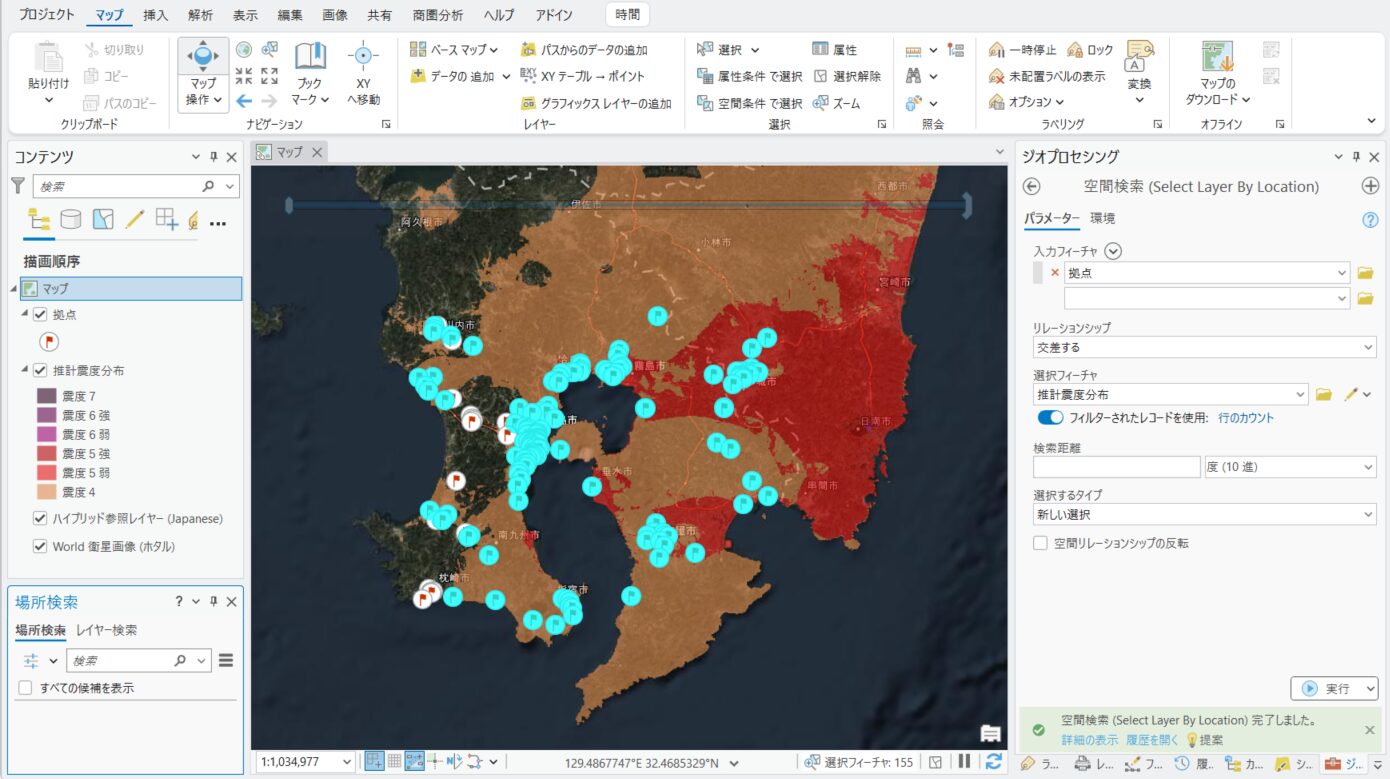Click the Download Map (マップのダウンロード) icon

[1217, 56]
